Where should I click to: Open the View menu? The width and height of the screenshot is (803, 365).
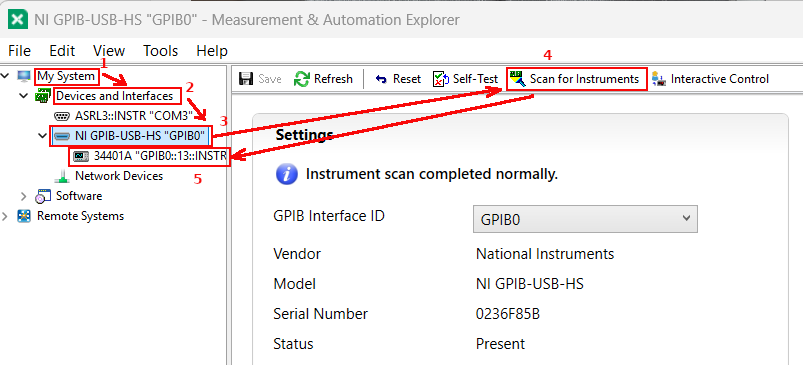[x=109, y=51]
